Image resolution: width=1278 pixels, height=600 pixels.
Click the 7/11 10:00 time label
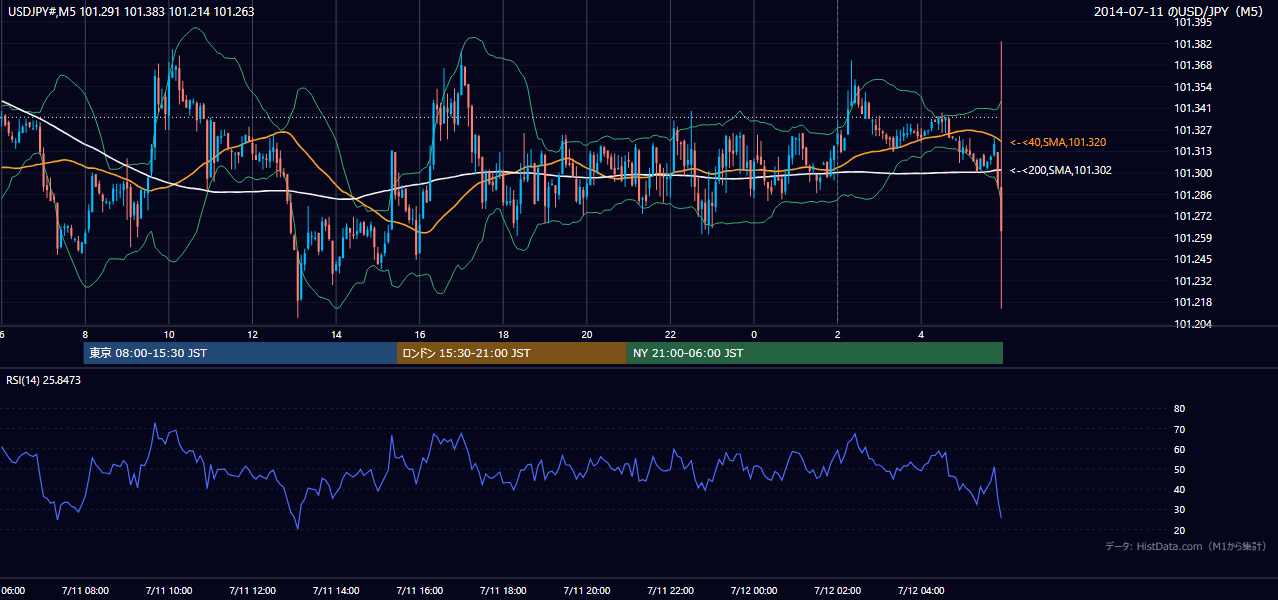(169, 591)
